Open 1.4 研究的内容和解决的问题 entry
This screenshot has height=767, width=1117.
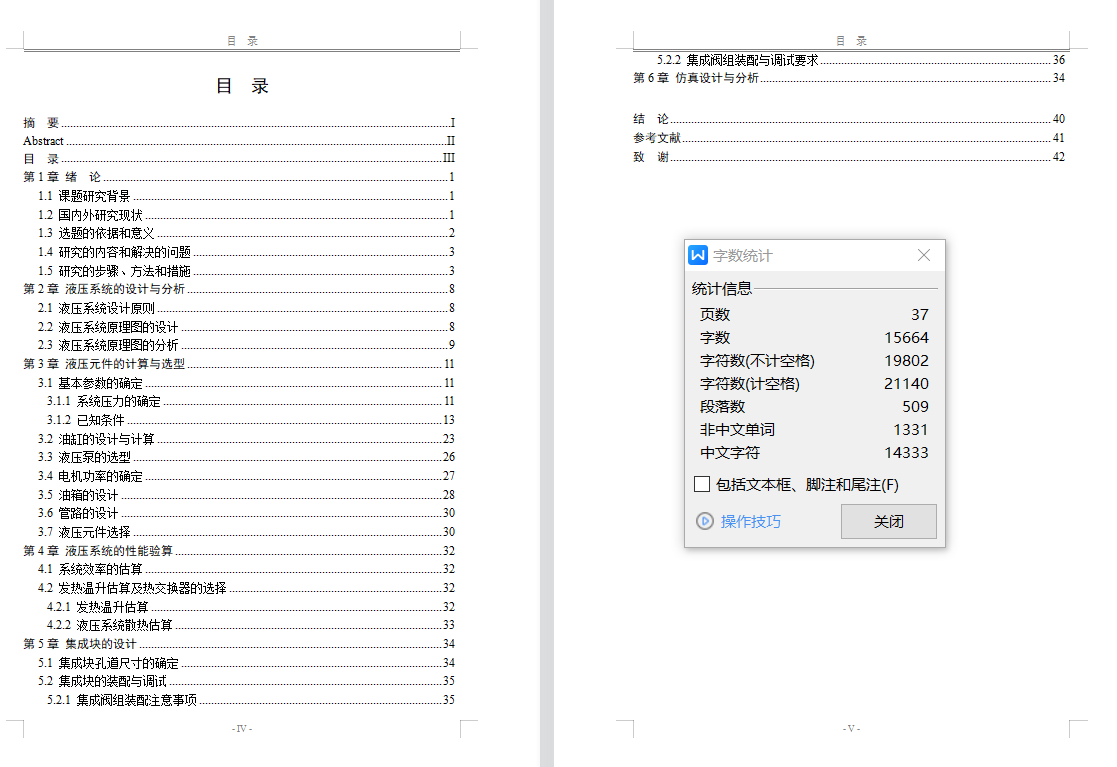[246, 252]
